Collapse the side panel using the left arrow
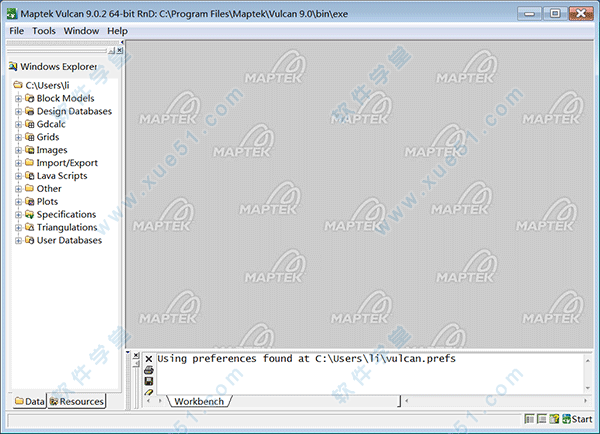 click(122, 42)
